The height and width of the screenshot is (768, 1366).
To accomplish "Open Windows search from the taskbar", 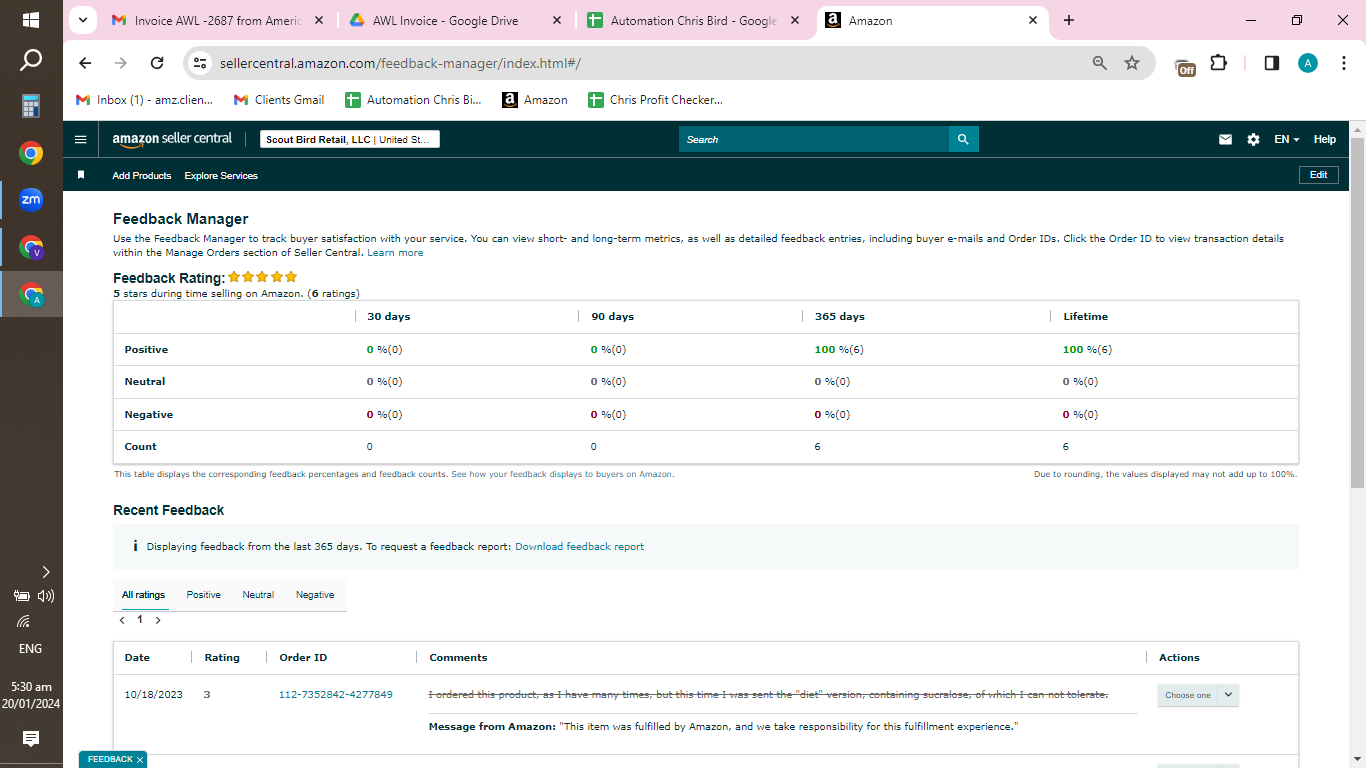I will click(31, 61).
